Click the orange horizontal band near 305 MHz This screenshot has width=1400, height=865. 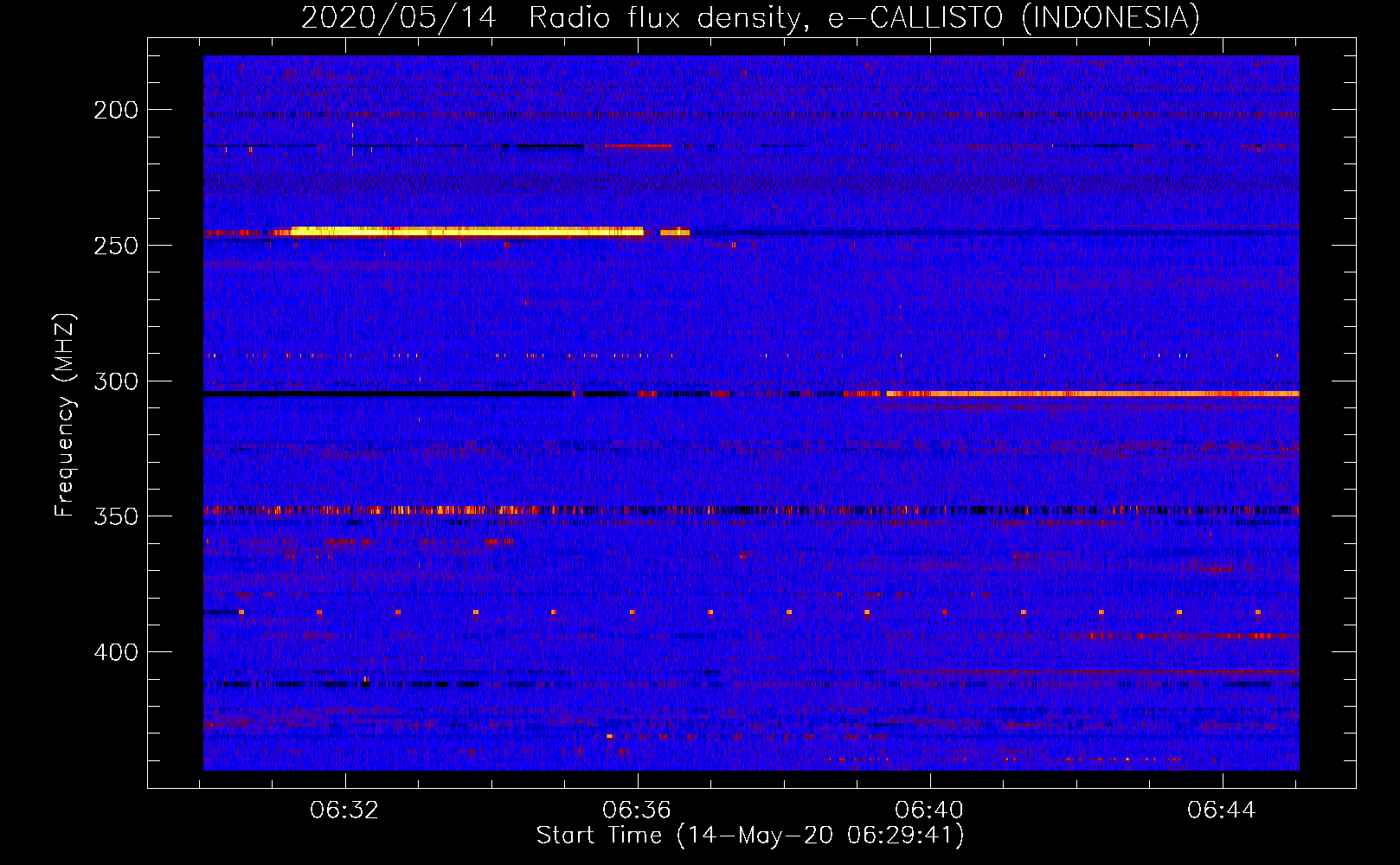point(1092,394)
